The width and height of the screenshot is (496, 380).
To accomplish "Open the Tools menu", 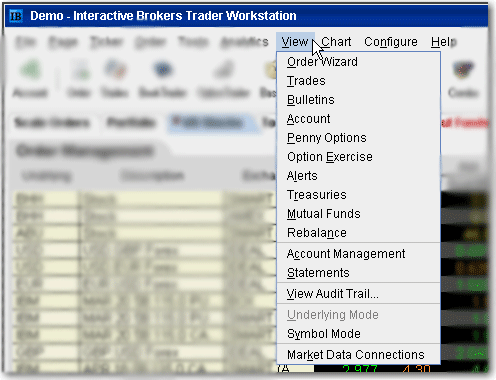I will (193, 42).
